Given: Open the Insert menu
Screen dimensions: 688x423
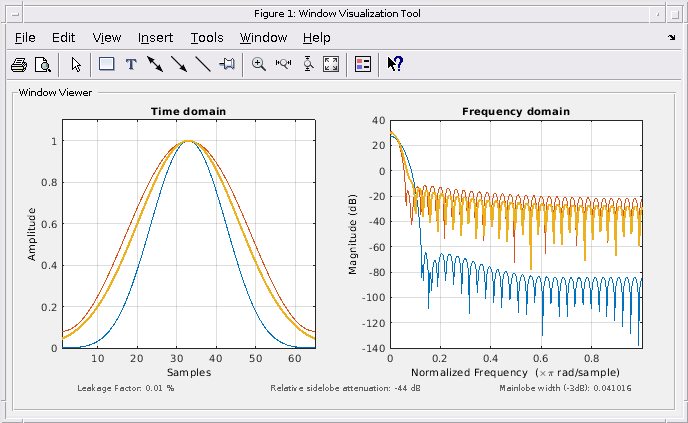Looking at the screenshot, I should click(x=155, y=38).
